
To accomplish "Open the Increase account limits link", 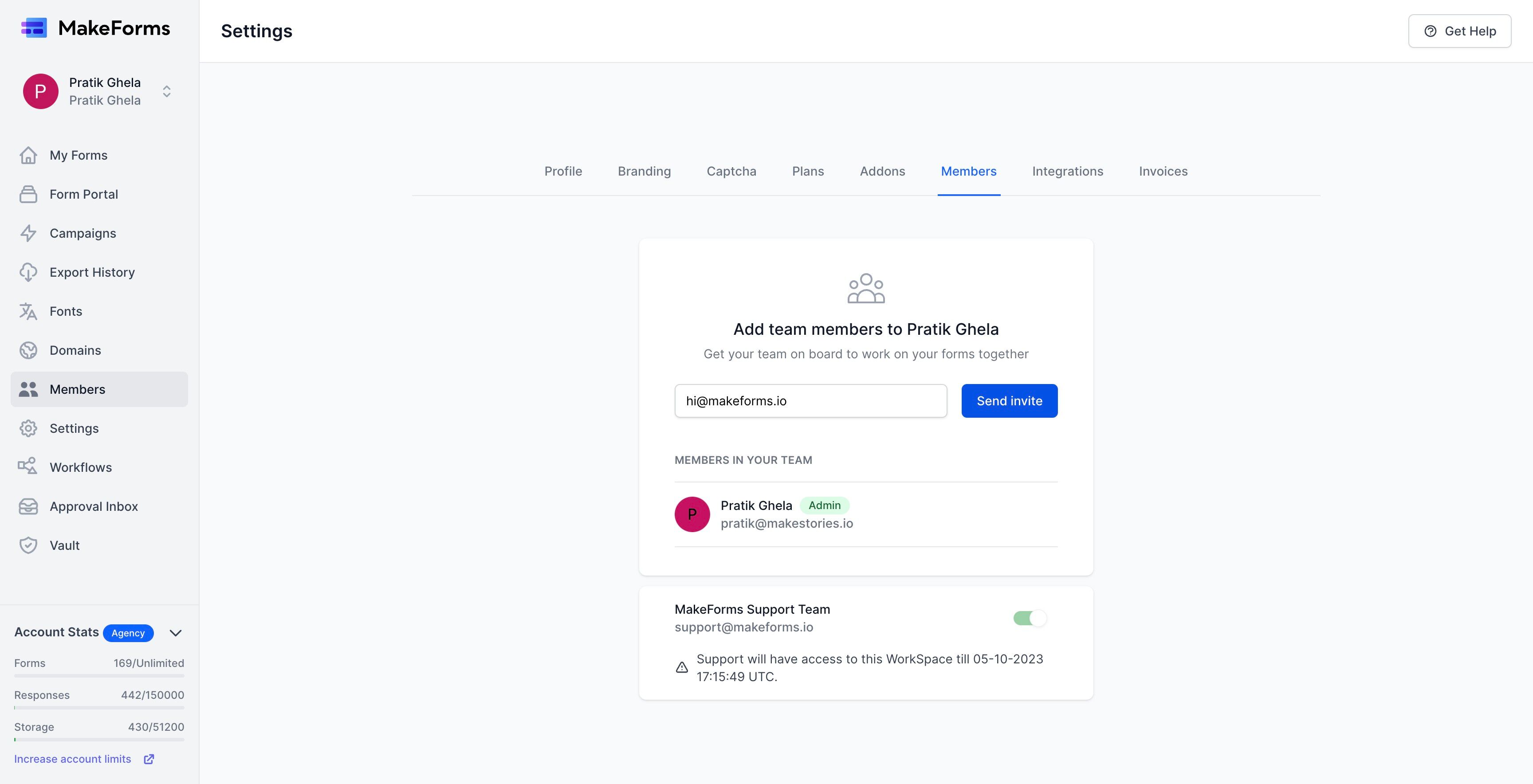I will click(73, 759).
